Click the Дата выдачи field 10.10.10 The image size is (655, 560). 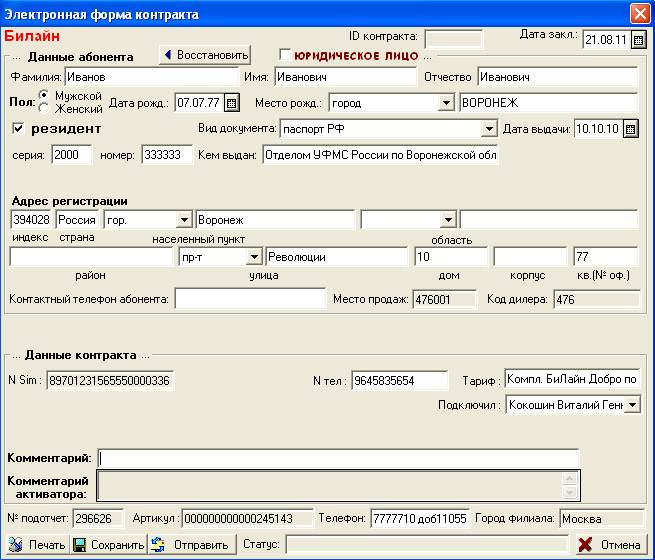[x=598, y=129]
